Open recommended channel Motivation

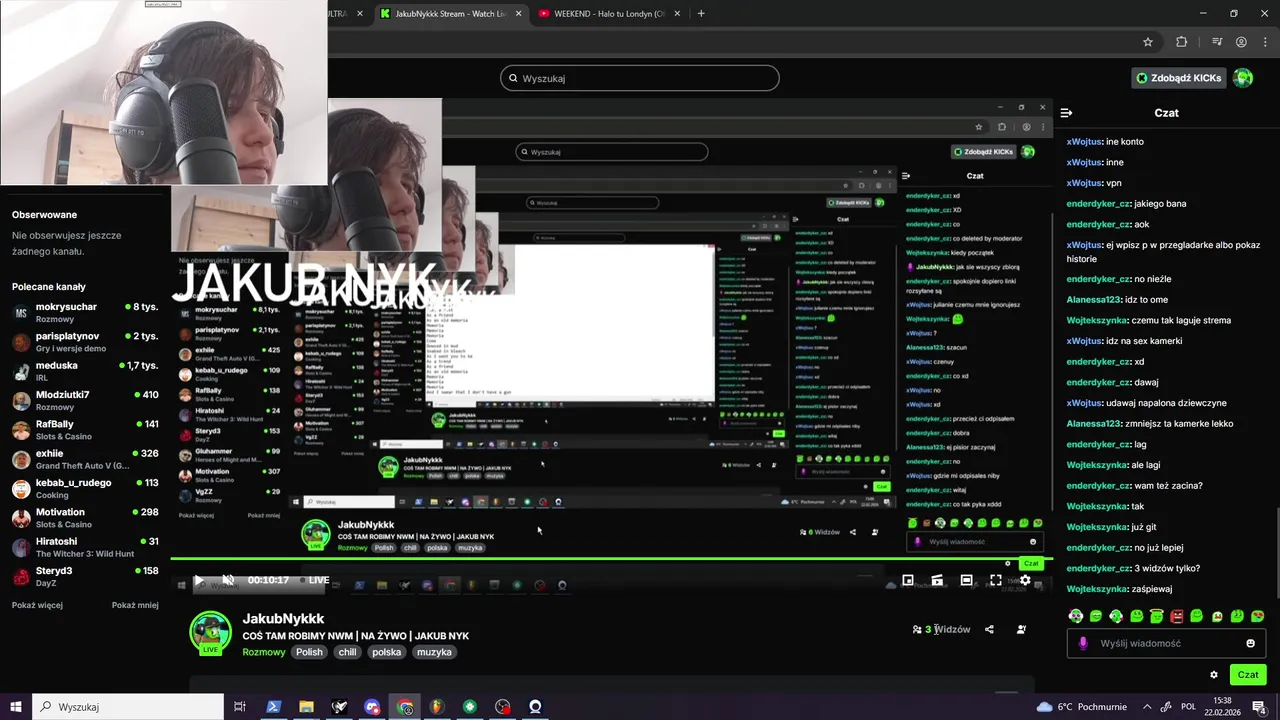coord(85,518)
